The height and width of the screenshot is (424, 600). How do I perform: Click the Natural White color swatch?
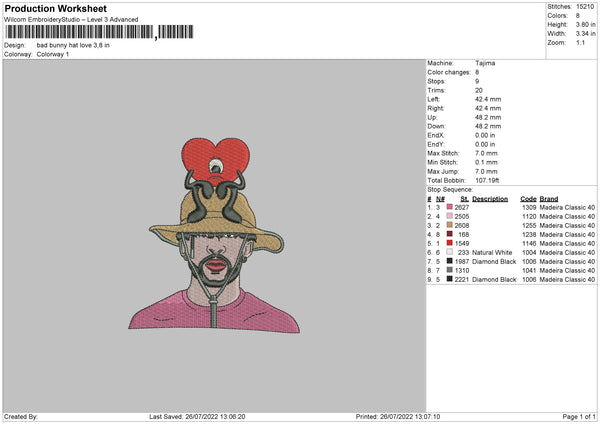450,252
